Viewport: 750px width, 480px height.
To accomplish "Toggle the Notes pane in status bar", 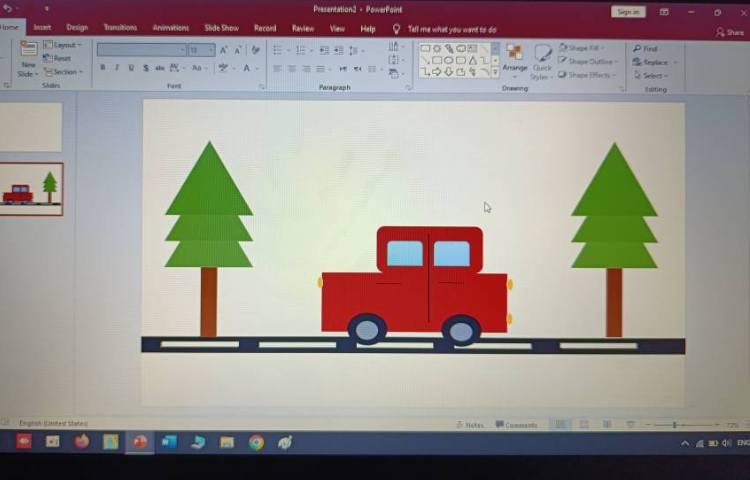I will click(x=469, y=425).
